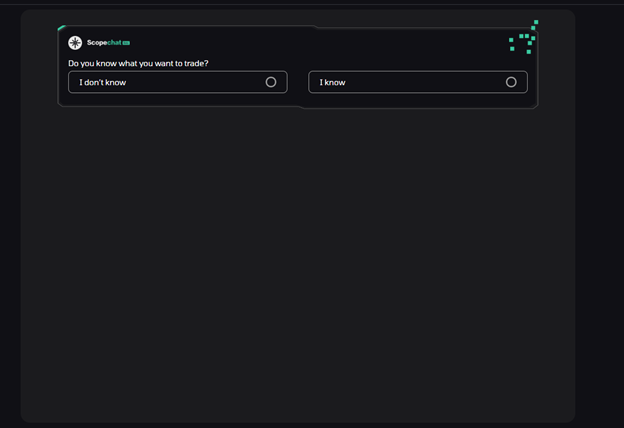This screenshot has width=624, height=428.
Task: Click the round Scopechat avatar logo
Action: click(75, 43)
